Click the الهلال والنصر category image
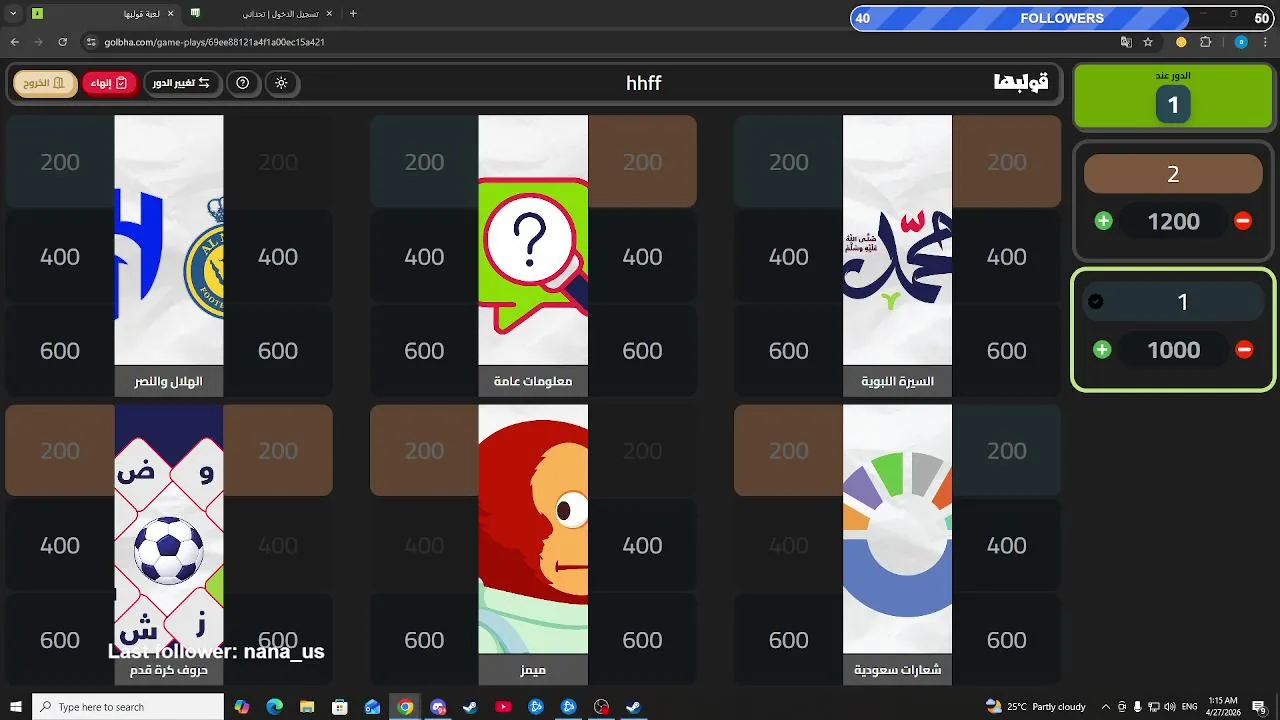The width and height of the screenshot is (1280, 720). (x=169, y=240)
